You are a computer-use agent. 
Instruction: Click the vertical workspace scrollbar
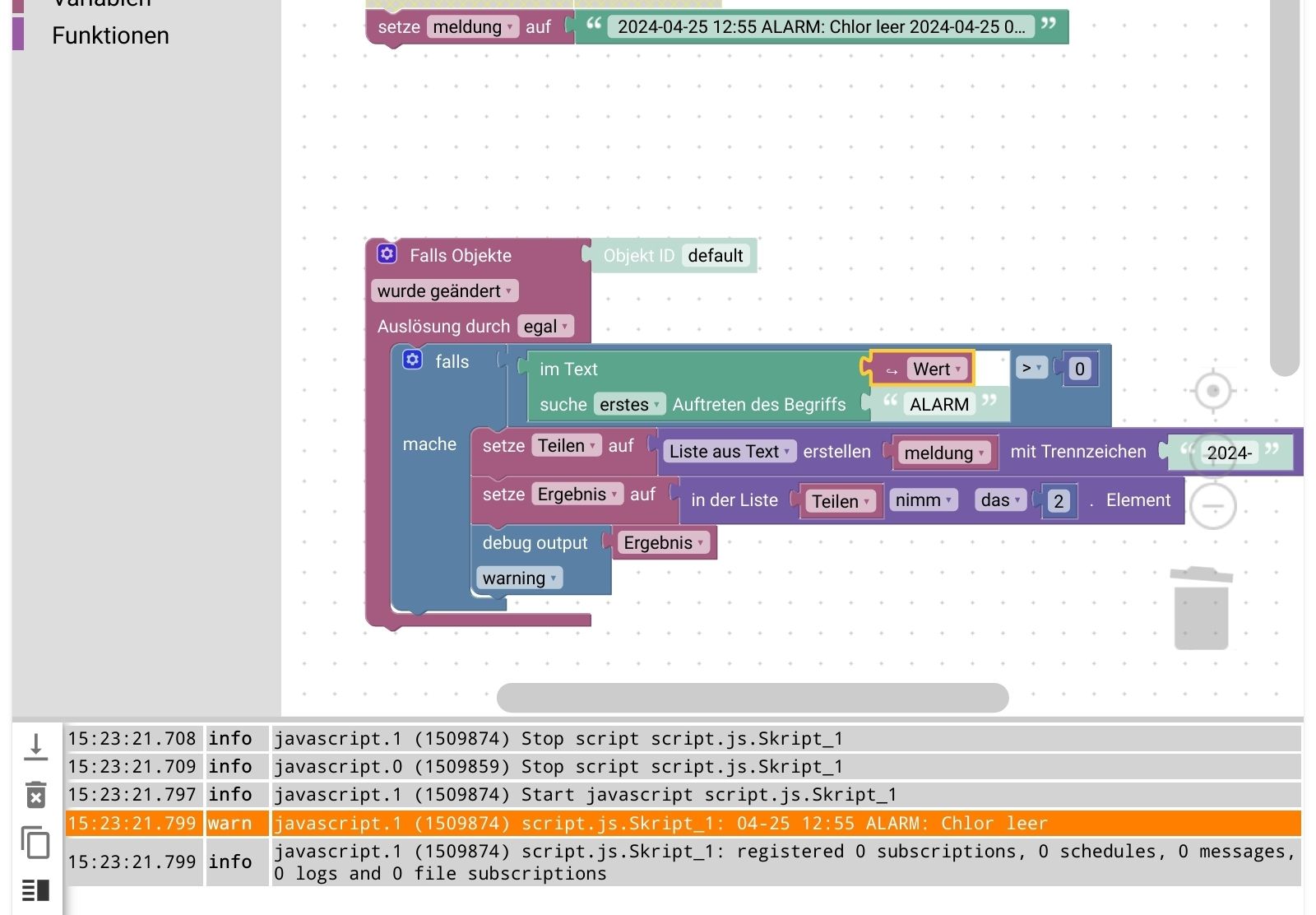click(1285, 188)
